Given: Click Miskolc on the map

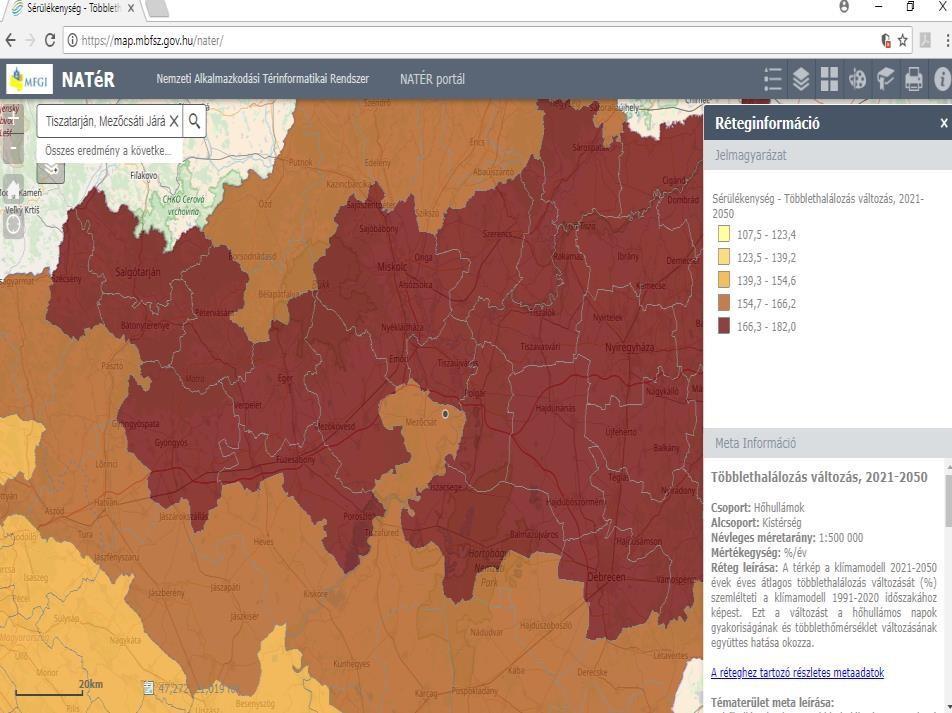Looking at the screenshot, I should tap(392, 267).
